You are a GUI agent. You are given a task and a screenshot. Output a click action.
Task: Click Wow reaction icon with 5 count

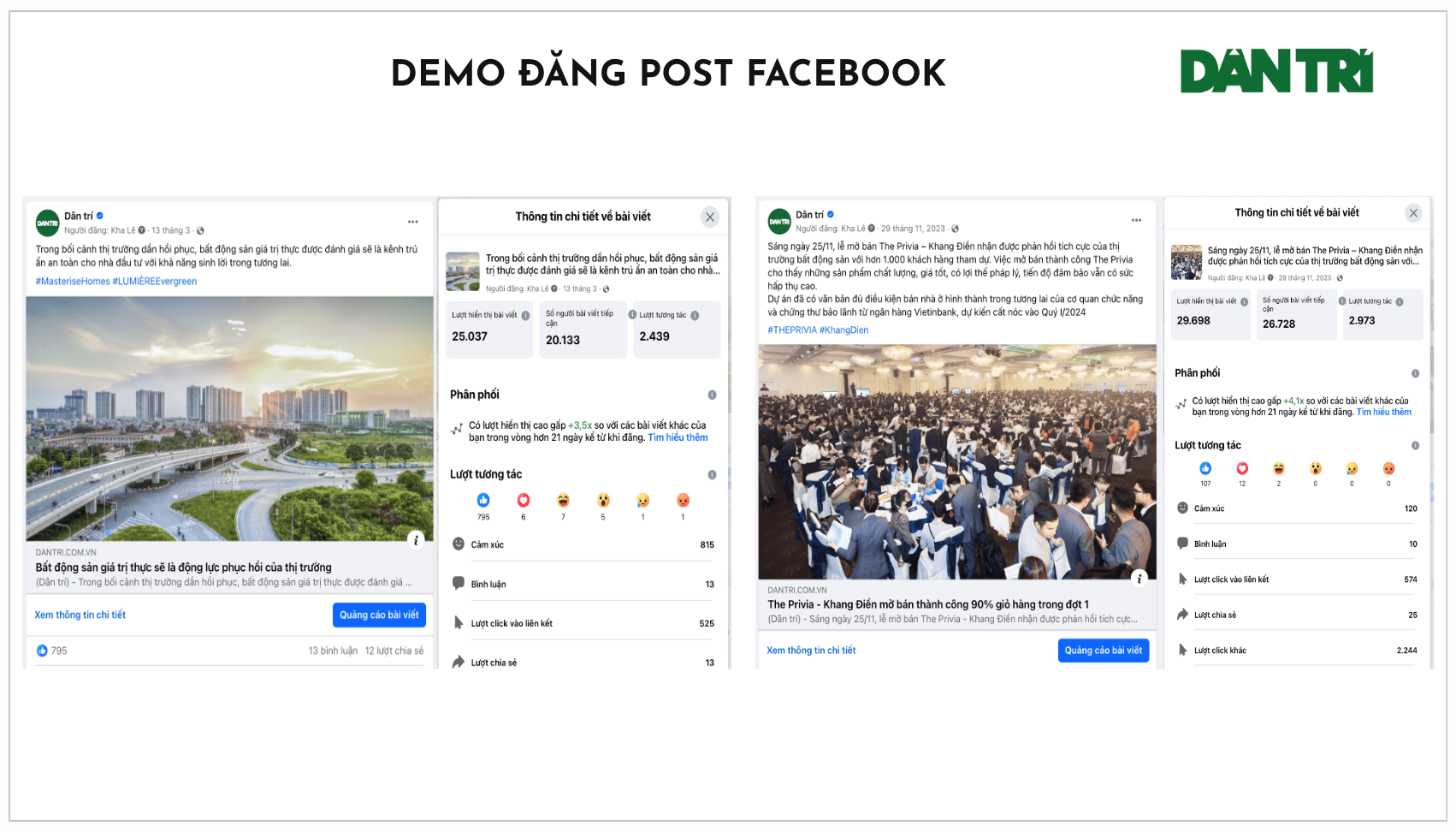pos(603,500)
